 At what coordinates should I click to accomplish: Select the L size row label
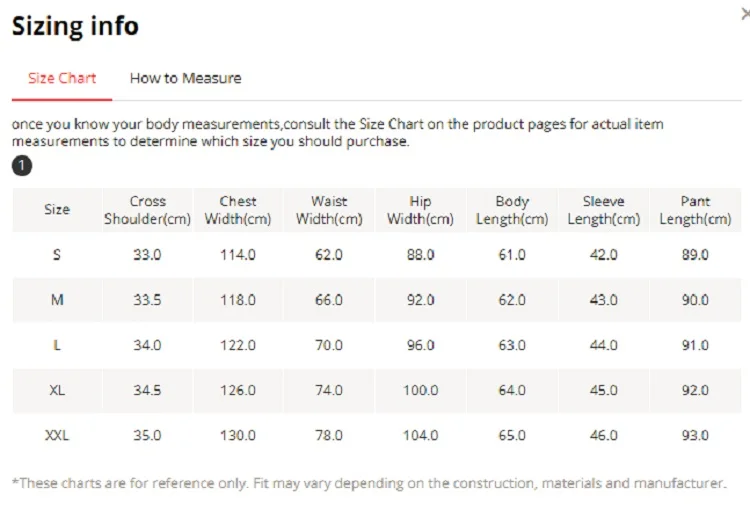click(x=57, y=345)
